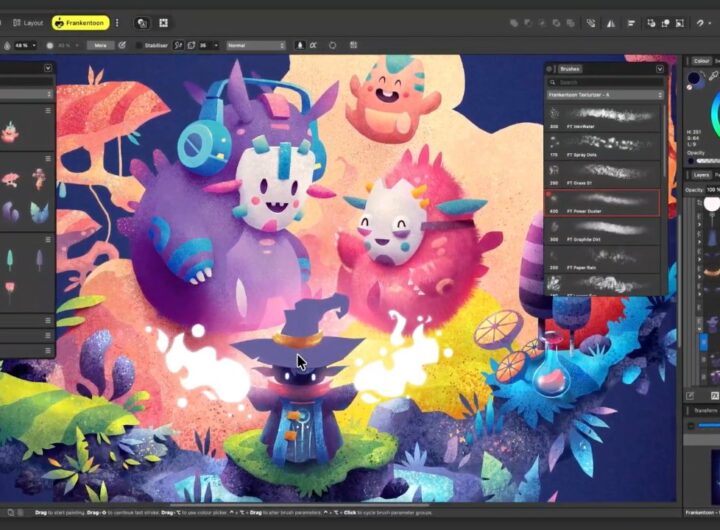Image resolution: width=720 pixels, height=530 pixels.
Task: Click the layer Opacity 100 % field
Action: coord(712,190)
